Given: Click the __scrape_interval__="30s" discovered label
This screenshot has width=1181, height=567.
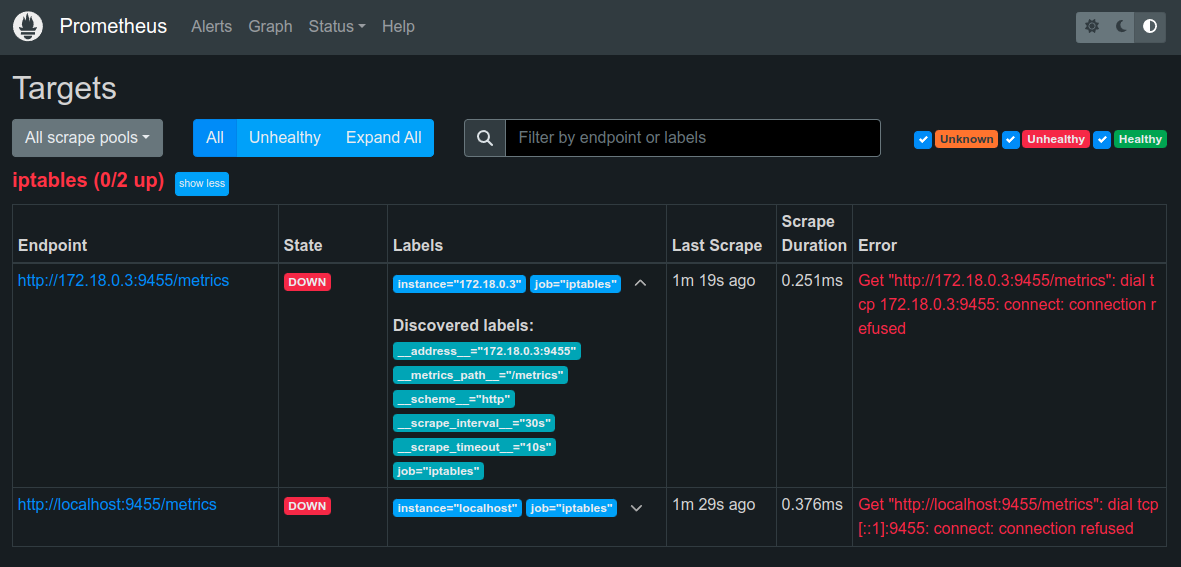Looking at the screenshot, I should coord(475,423).
